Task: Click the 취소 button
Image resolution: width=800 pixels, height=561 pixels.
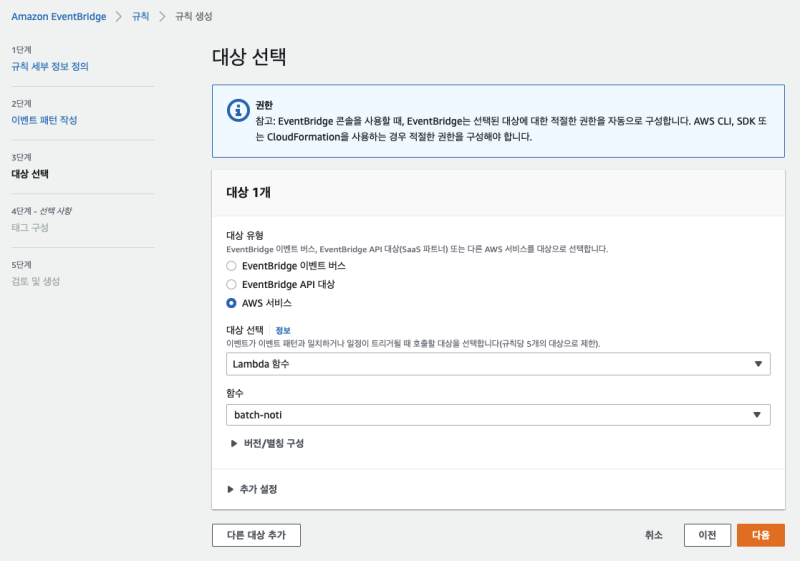Action: [x=654, y=535]
